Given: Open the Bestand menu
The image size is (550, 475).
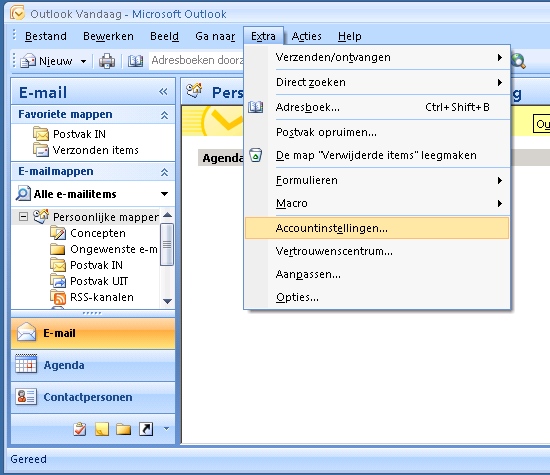Looking at the screenshot, I should [46, 36].
